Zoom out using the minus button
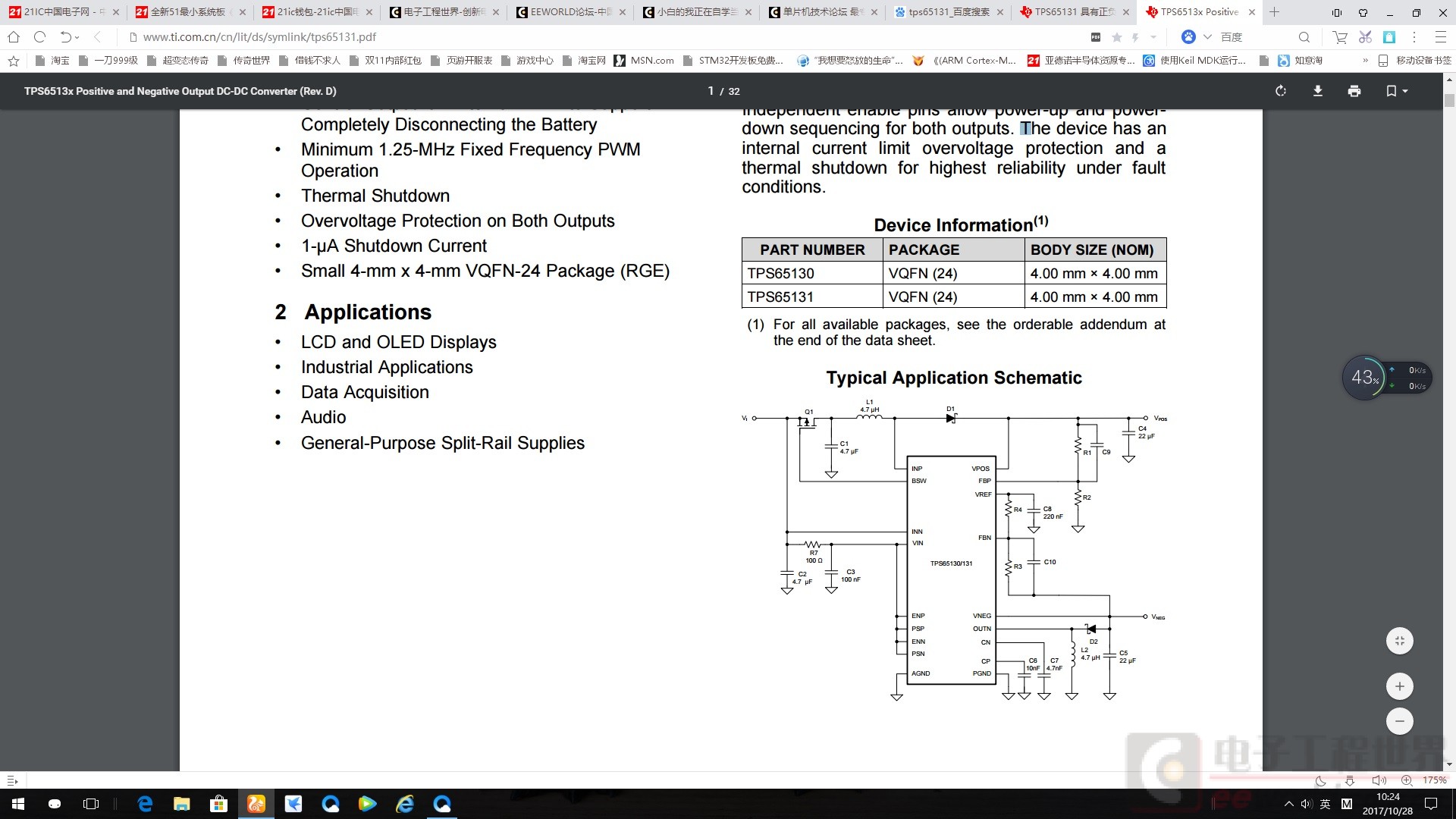Viewport: 1456px width, 819px height. pos(1400,720)
